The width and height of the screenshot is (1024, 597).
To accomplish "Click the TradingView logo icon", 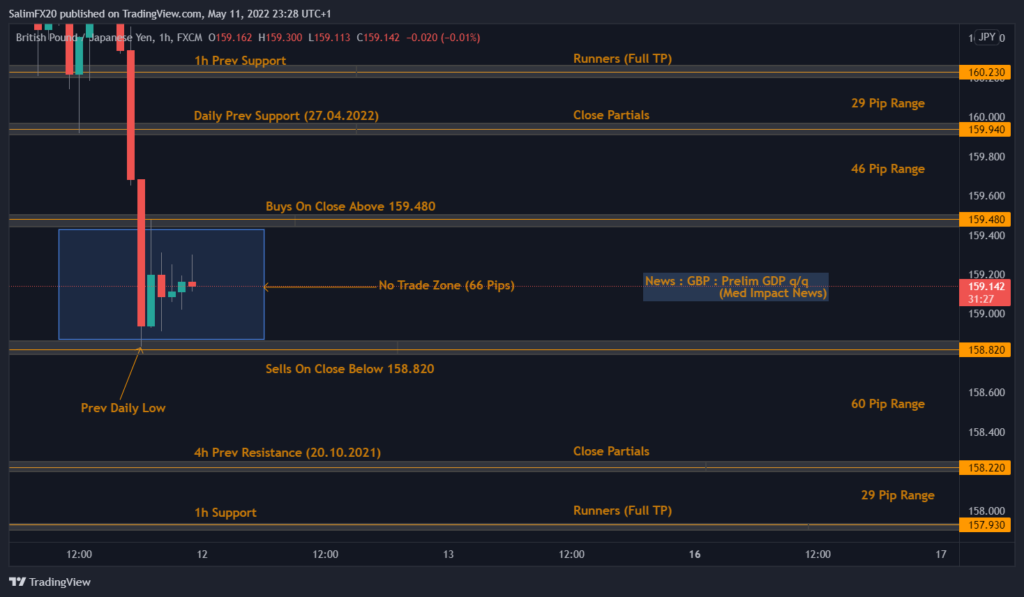I will coord(17,582).
